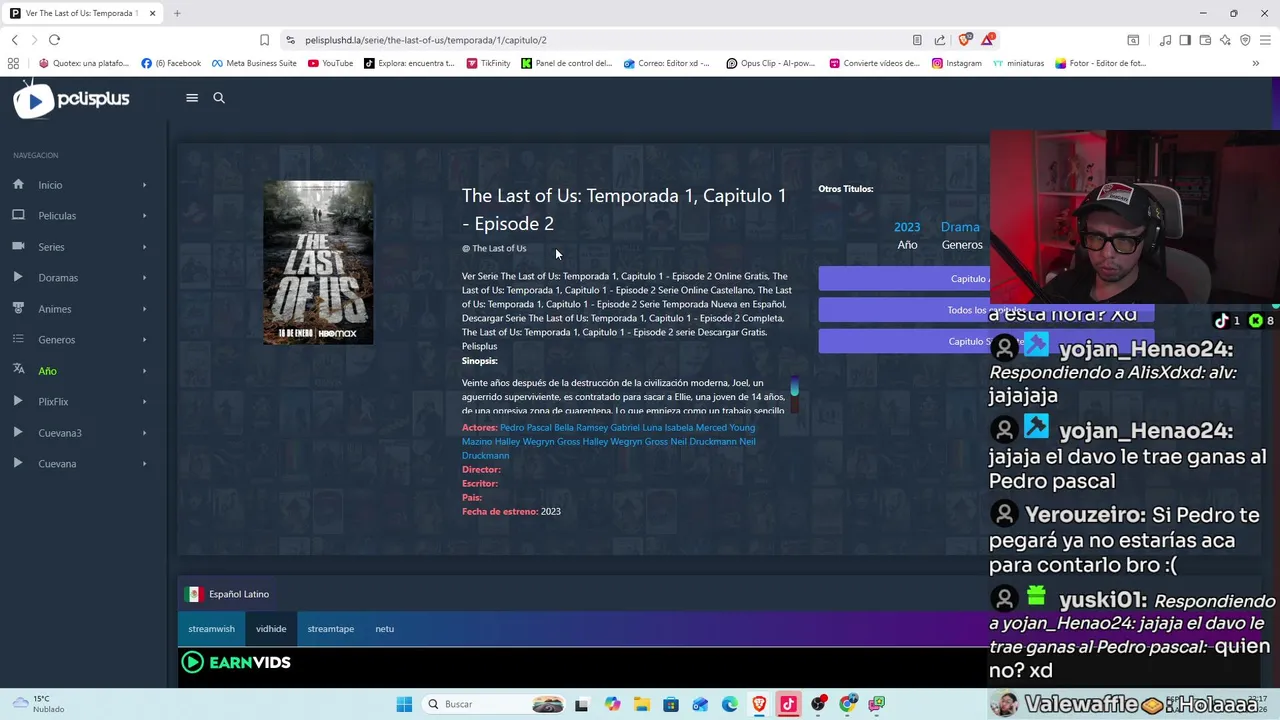The image size is (1280, 720).
Task: Open a new browser tab with plus
Action: (x=177, y=13)
